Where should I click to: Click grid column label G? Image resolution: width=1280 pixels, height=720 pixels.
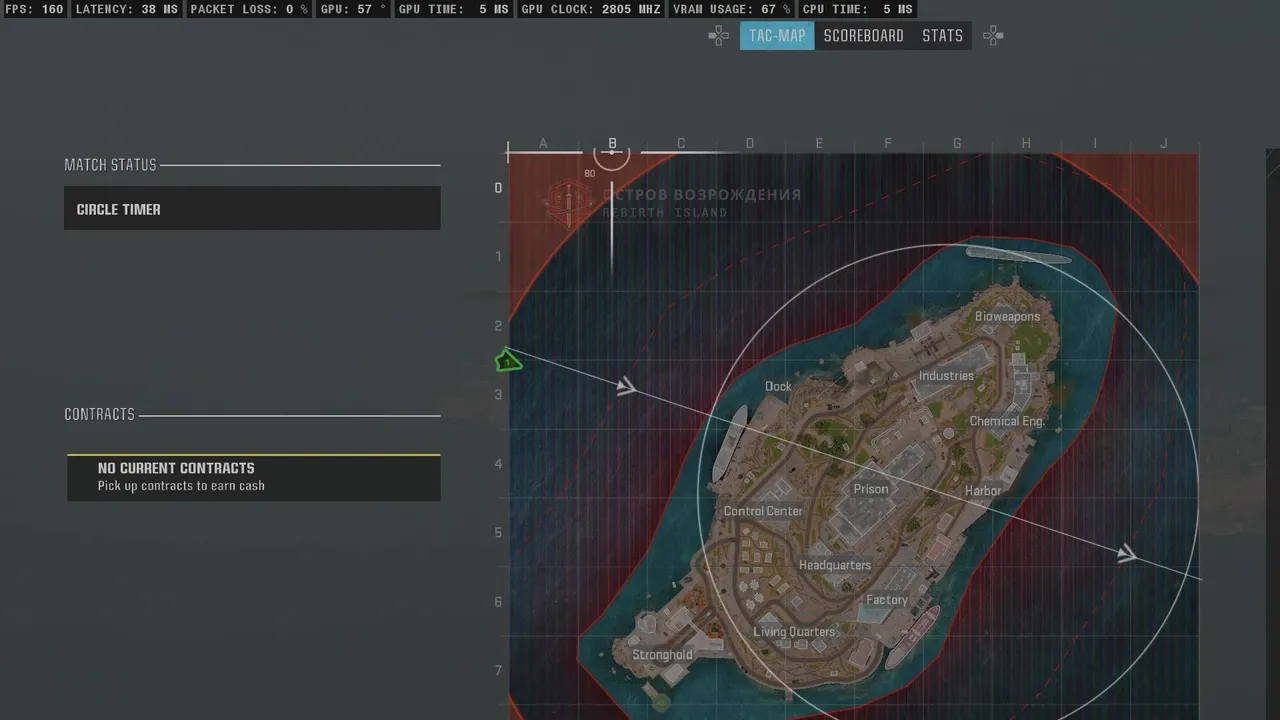[957, 143]
